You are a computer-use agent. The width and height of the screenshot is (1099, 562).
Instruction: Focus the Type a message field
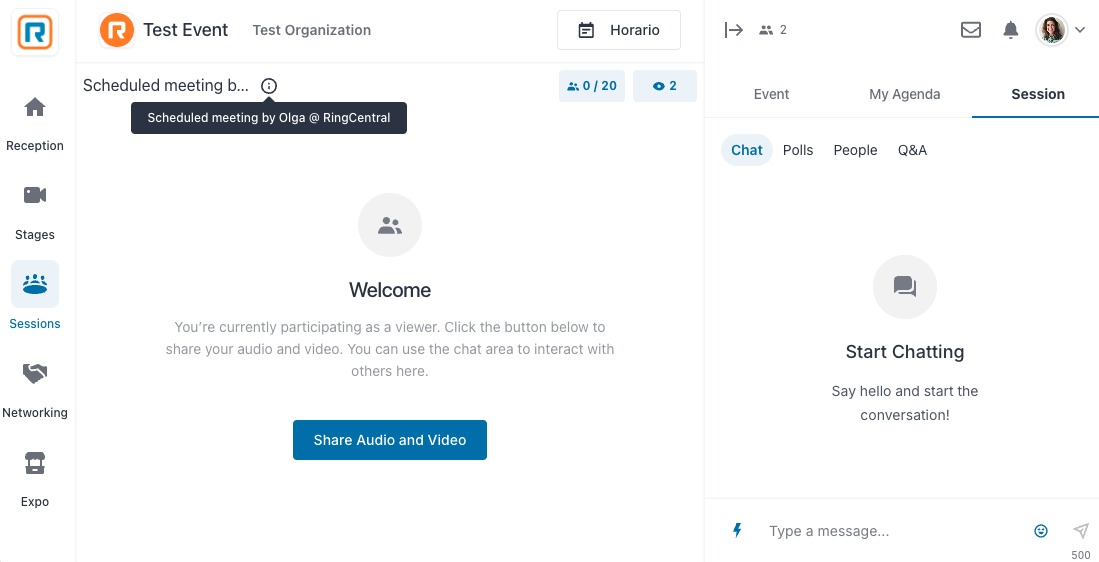pyautogui.click(x=894, y=531)
